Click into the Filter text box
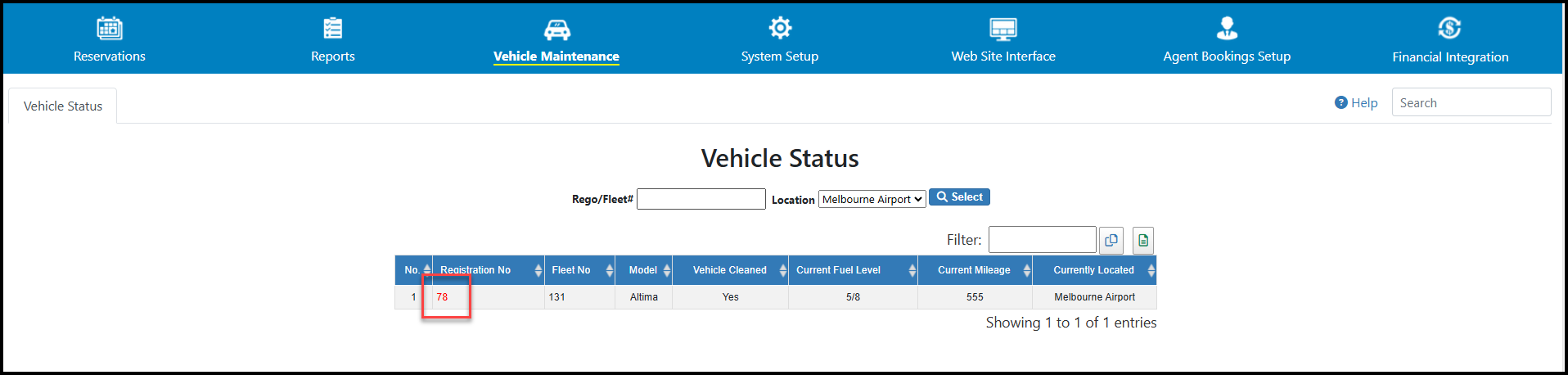This screenshot has width=1568, height=375. point(1043,240)
